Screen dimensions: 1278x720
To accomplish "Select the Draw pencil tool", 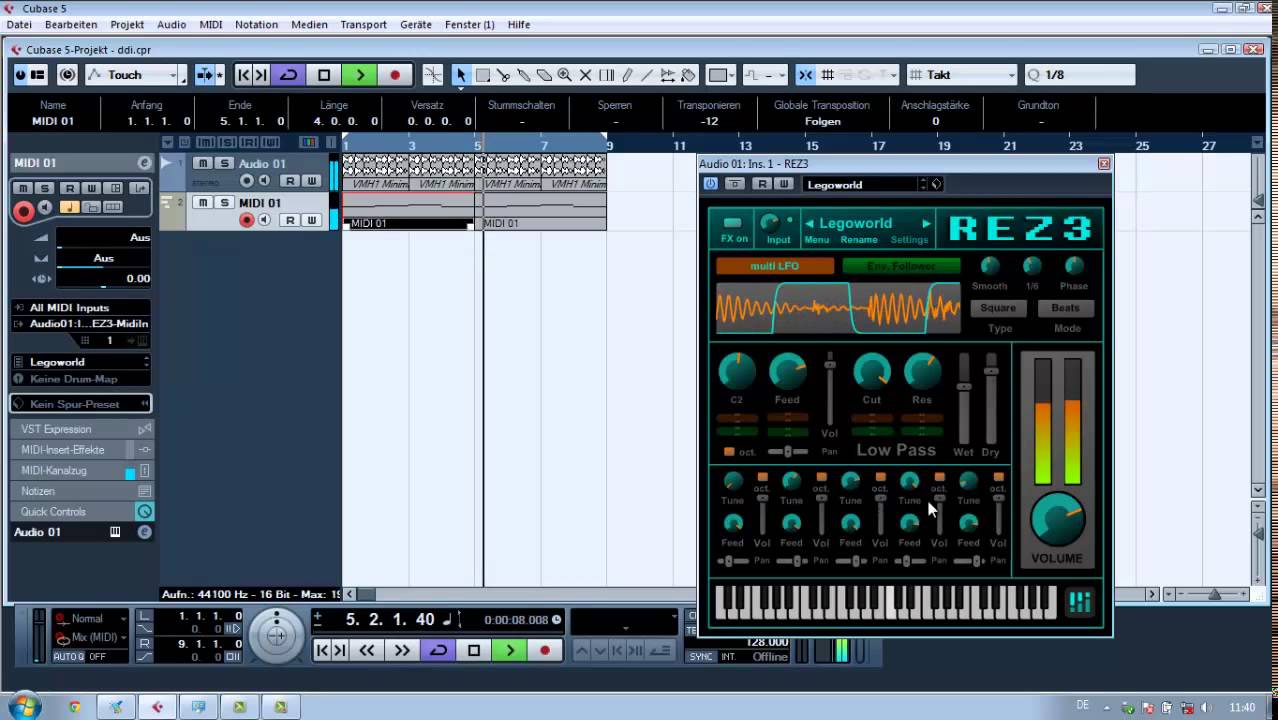I will click(x=627, y=75).
